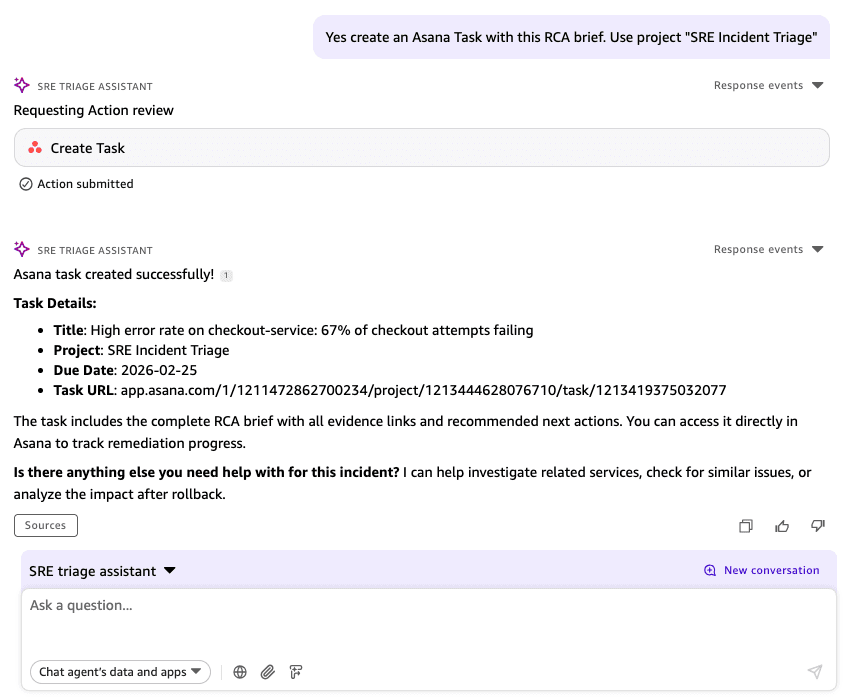Click the web search globe icon

[x=240, y=672]
